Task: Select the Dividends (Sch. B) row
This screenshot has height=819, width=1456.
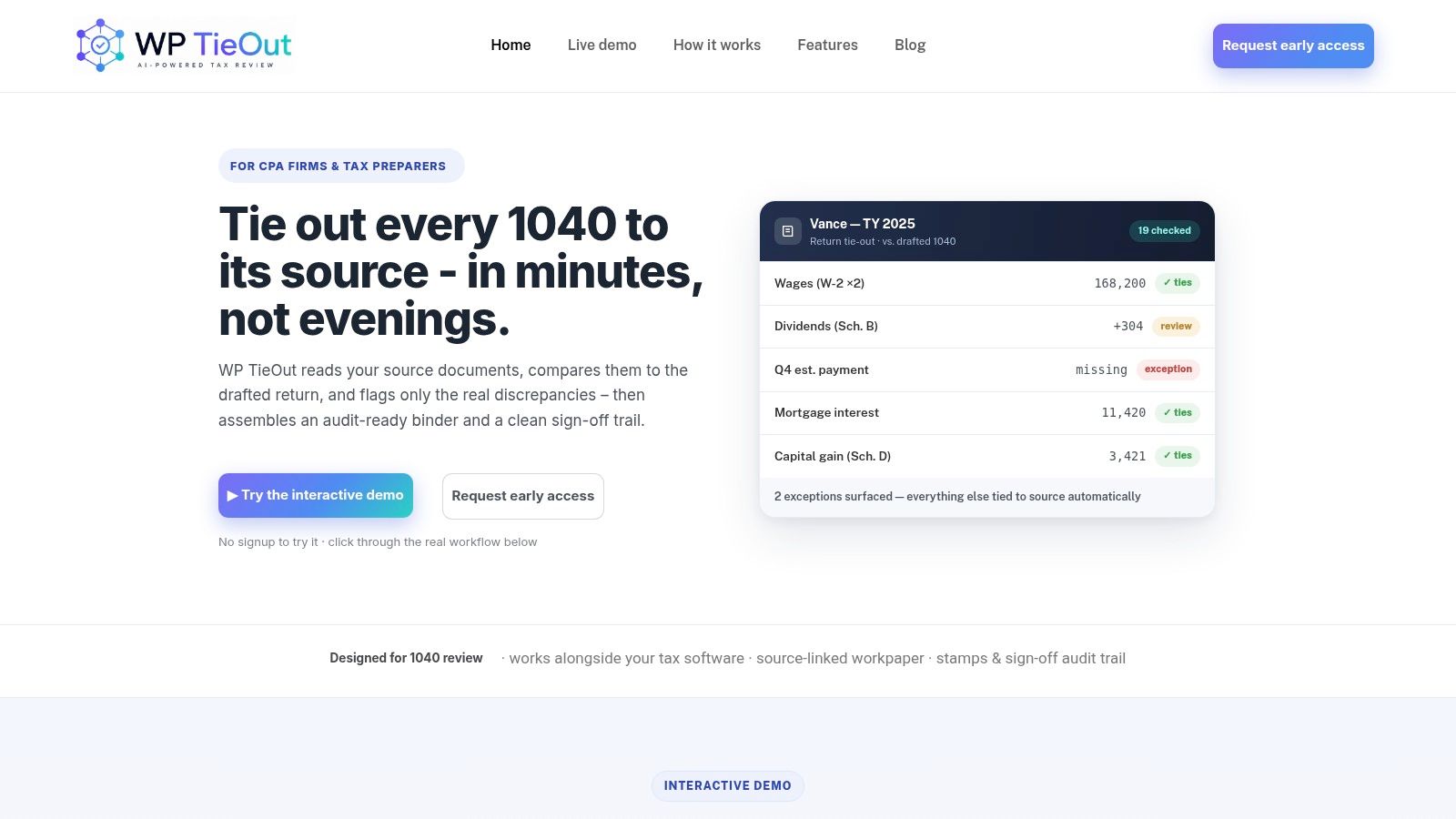Action: coord(987,326)
